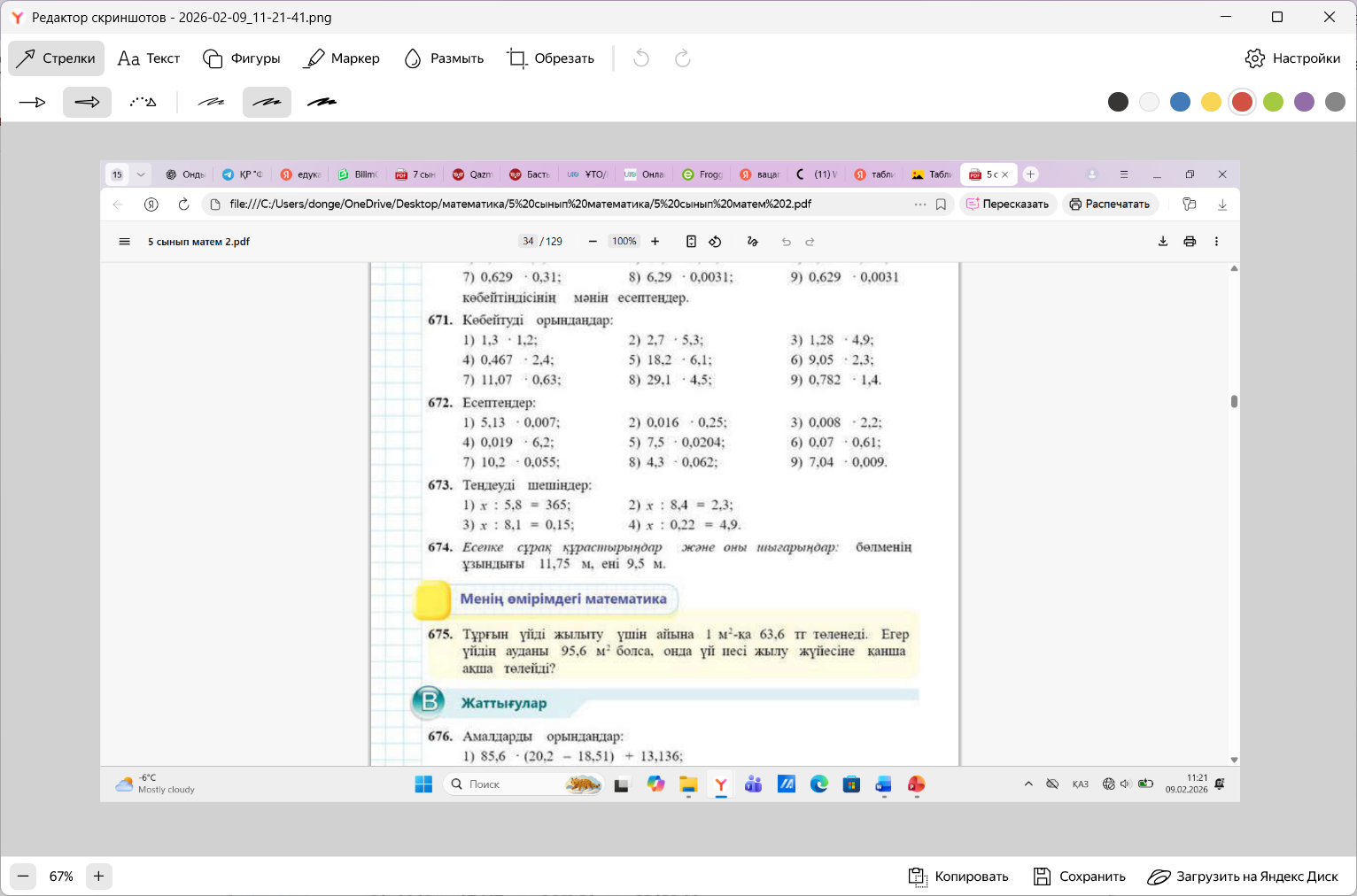Pick the red color swatch
The image size is (1357, 896).
coord(1242,102)
